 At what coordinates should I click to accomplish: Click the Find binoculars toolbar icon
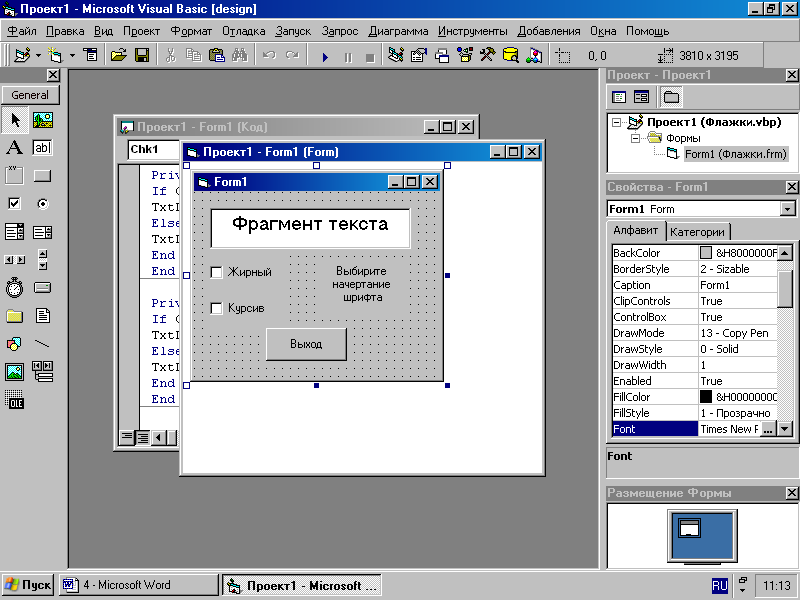point(240,55)
